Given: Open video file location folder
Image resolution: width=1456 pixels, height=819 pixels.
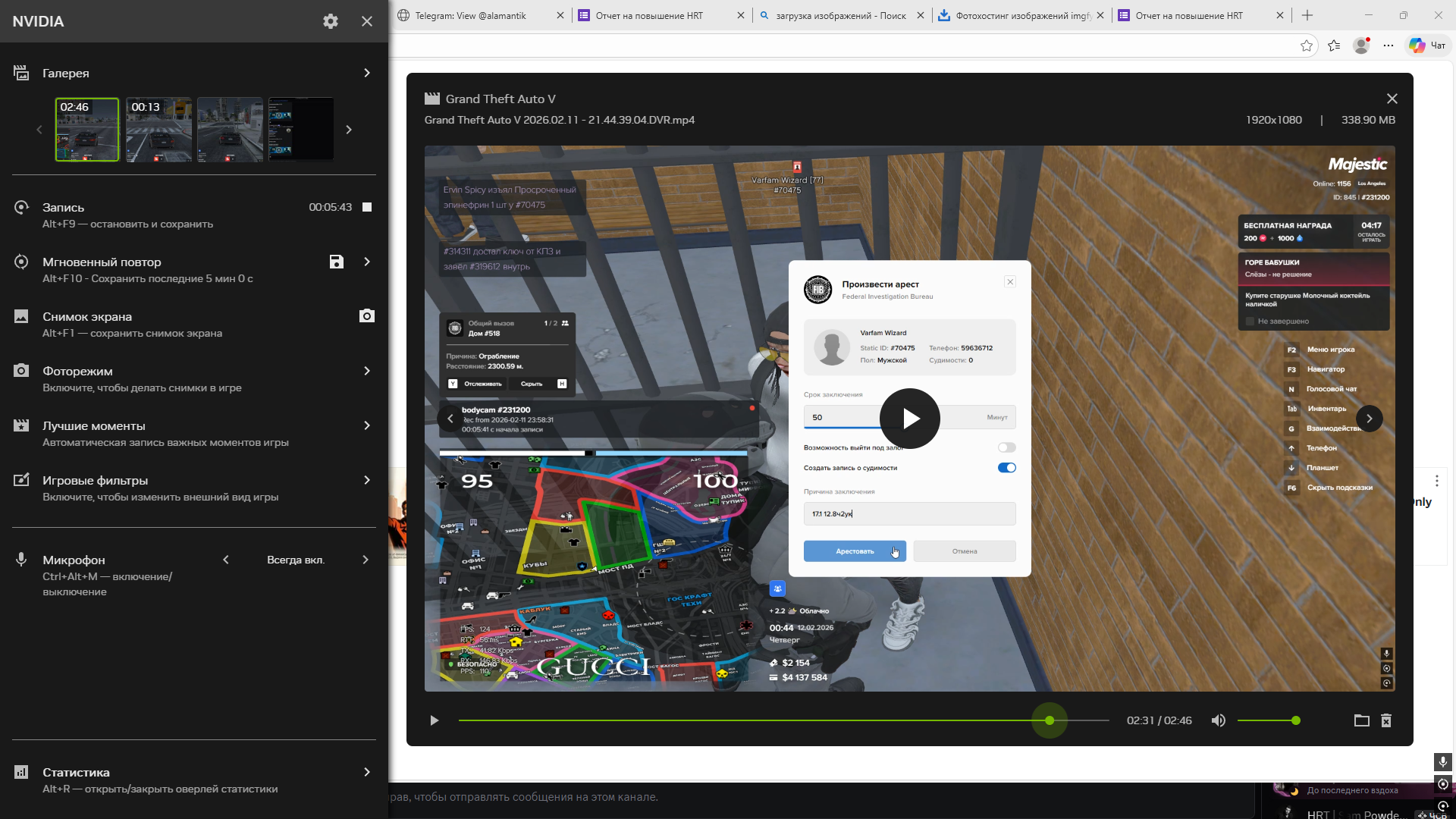Looking at the screenshot, I should (x=1361, y=720).
